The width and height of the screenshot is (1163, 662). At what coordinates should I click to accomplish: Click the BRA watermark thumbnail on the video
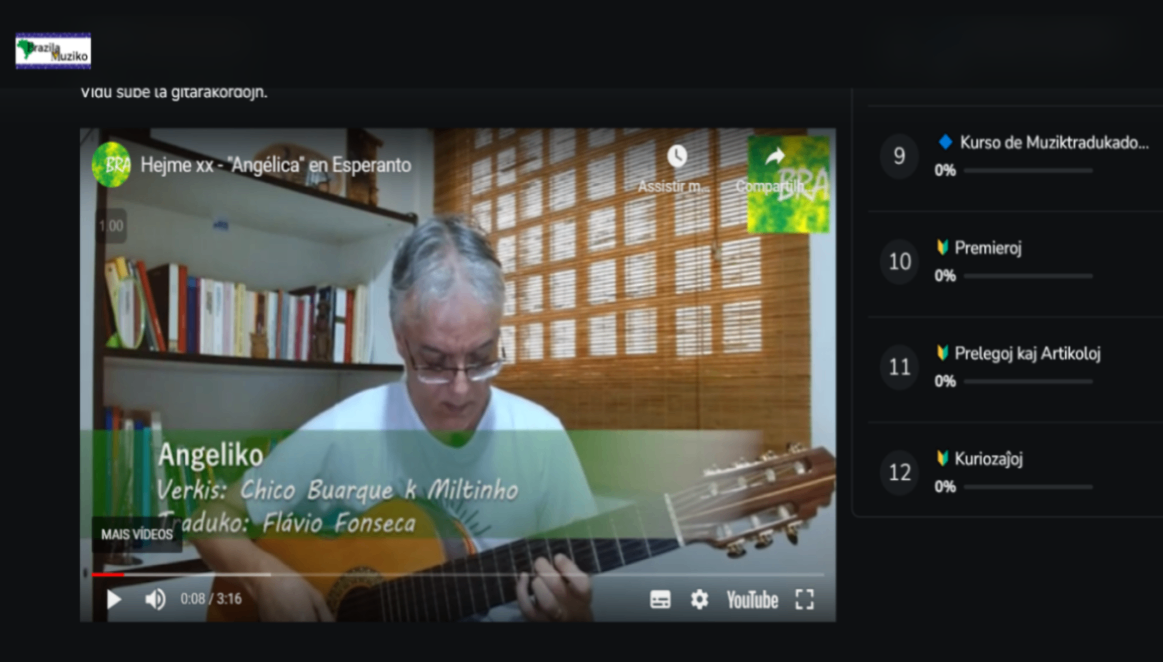[788, 184]
